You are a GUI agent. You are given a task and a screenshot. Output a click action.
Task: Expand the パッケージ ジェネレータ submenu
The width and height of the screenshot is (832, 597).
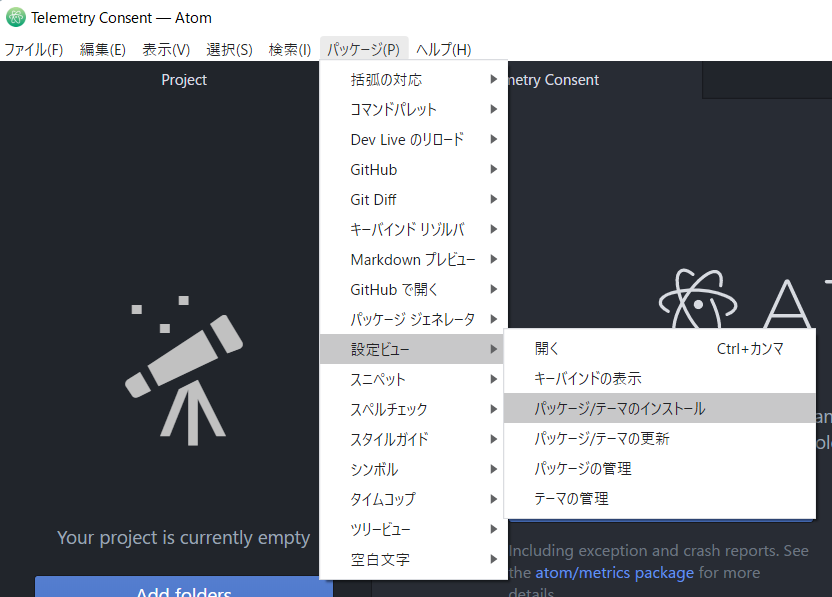[413, 319]
